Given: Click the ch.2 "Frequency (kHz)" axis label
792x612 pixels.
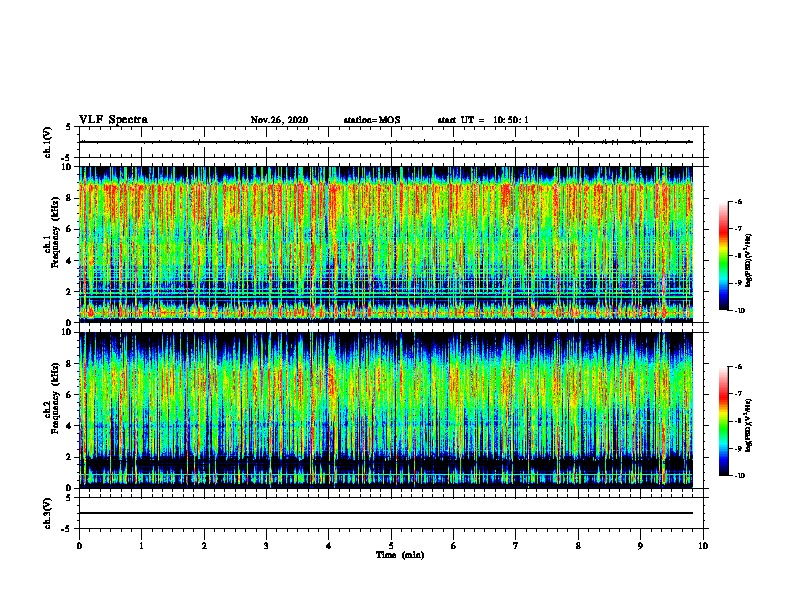Looking at the screenshot, I should pos(55,398).
